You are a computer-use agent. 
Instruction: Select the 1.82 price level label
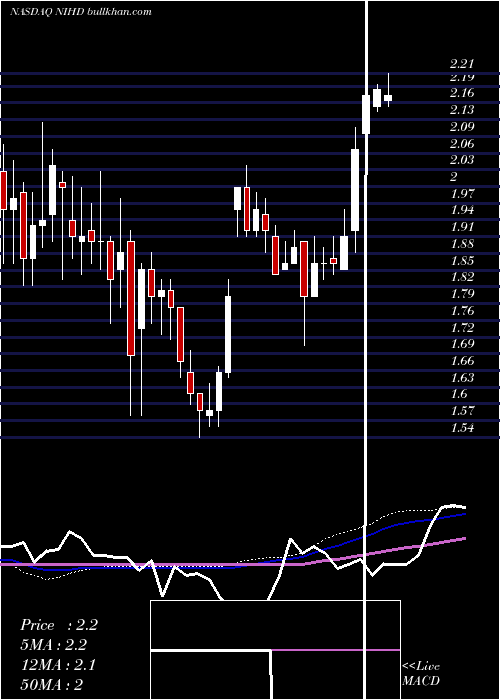(x=462, y=277)
